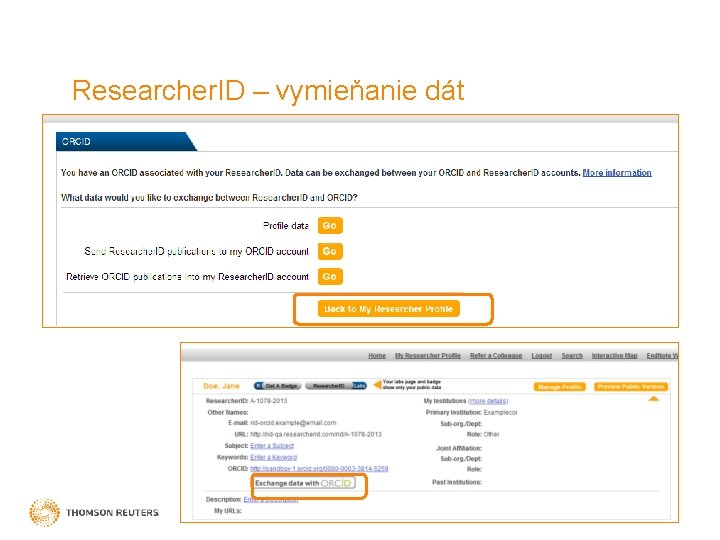Select ResearcherID value A-1078-2013
The width and height of the screenshot is (720, 540).
point(269,401)
